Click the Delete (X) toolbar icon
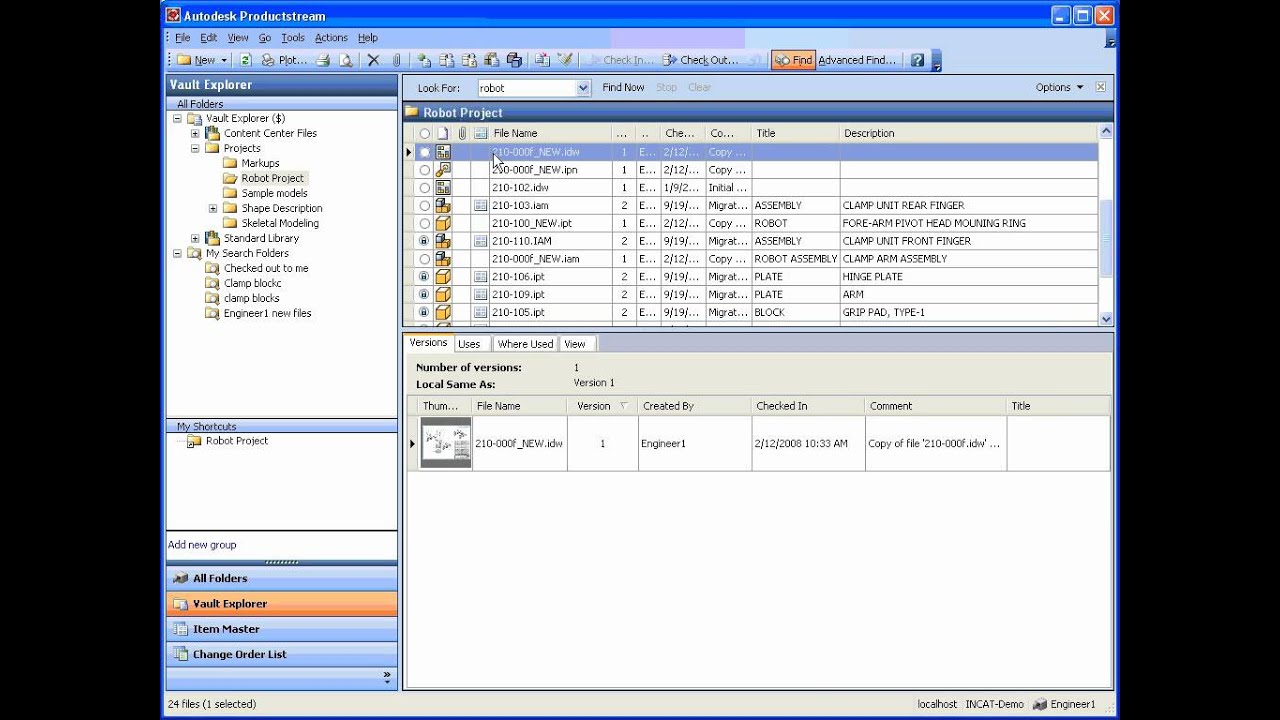1280x720 pixels. click(x=374, y=60)
